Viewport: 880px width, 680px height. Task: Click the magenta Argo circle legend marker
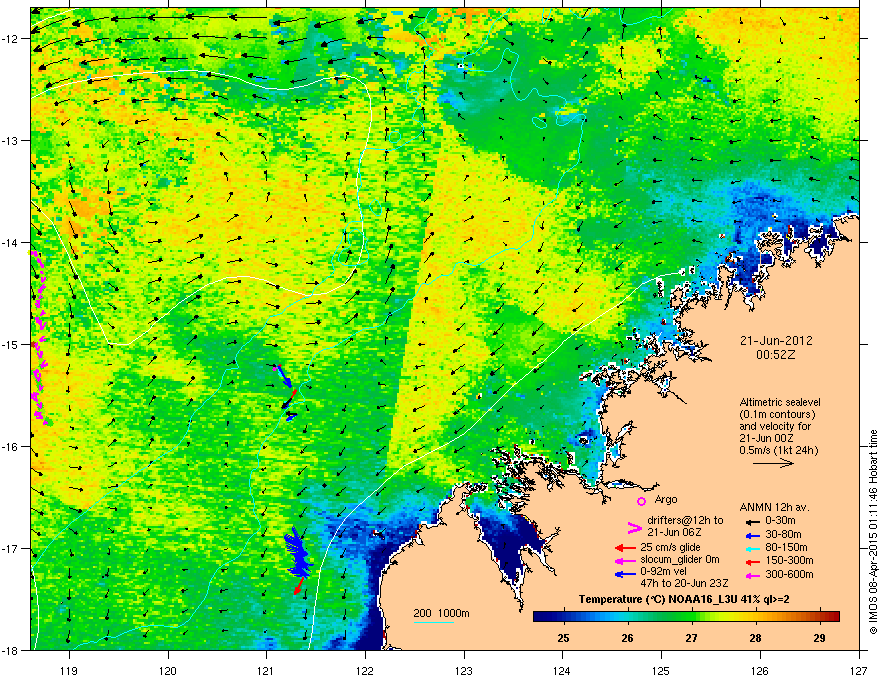coord(641,501)
